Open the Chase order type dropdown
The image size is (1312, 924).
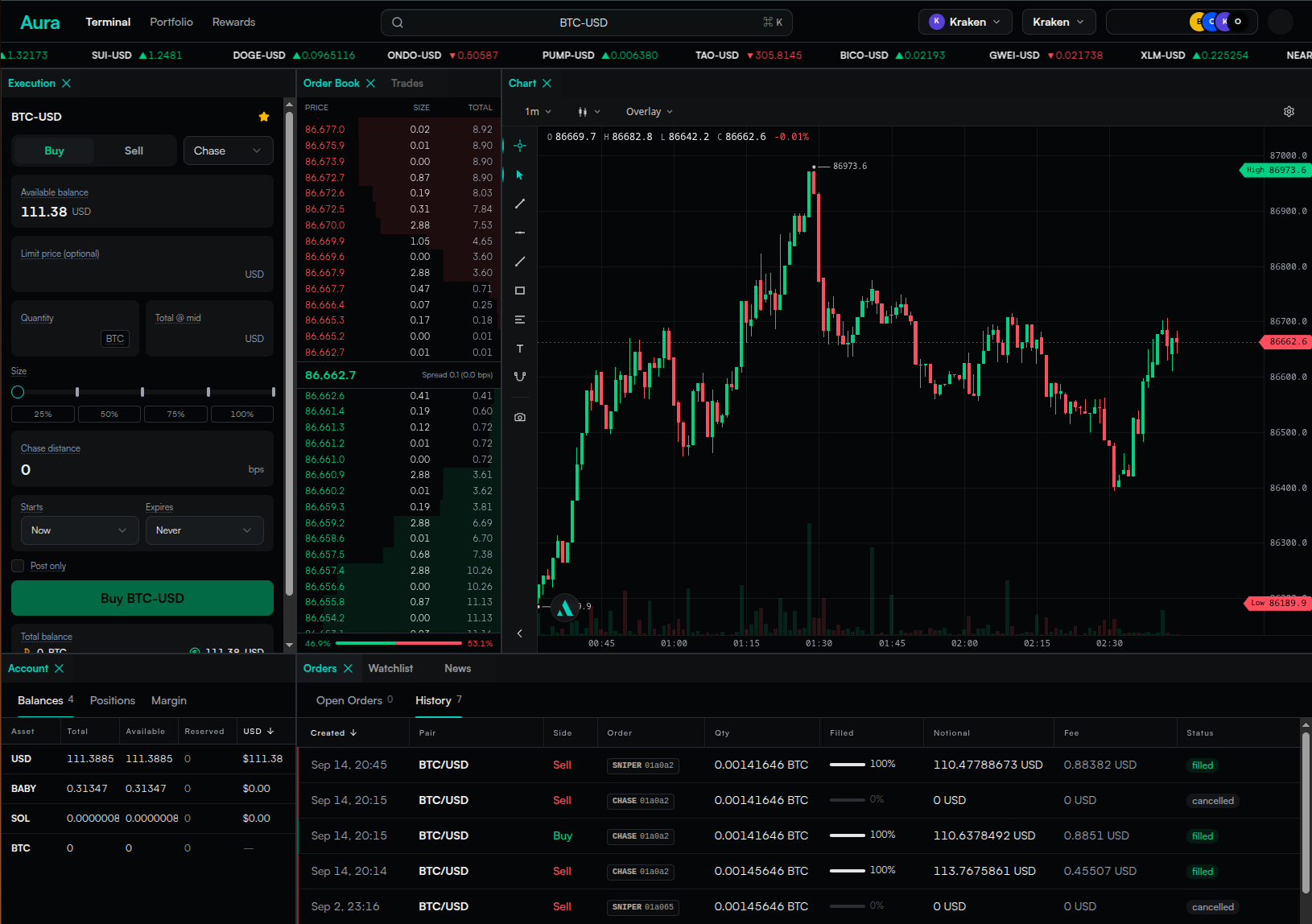point(229,151)
